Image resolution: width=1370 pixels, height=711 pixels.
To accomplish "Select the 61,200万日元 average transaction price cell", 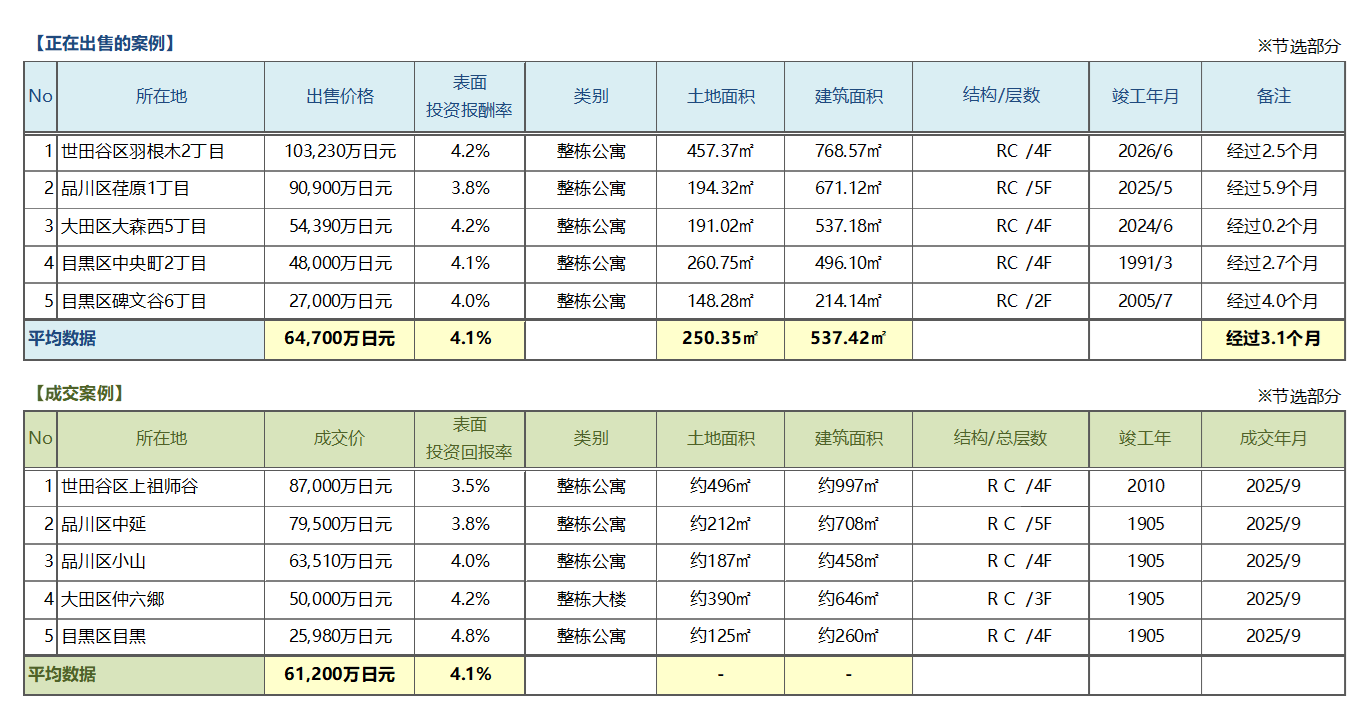I will tap(340, 675).
